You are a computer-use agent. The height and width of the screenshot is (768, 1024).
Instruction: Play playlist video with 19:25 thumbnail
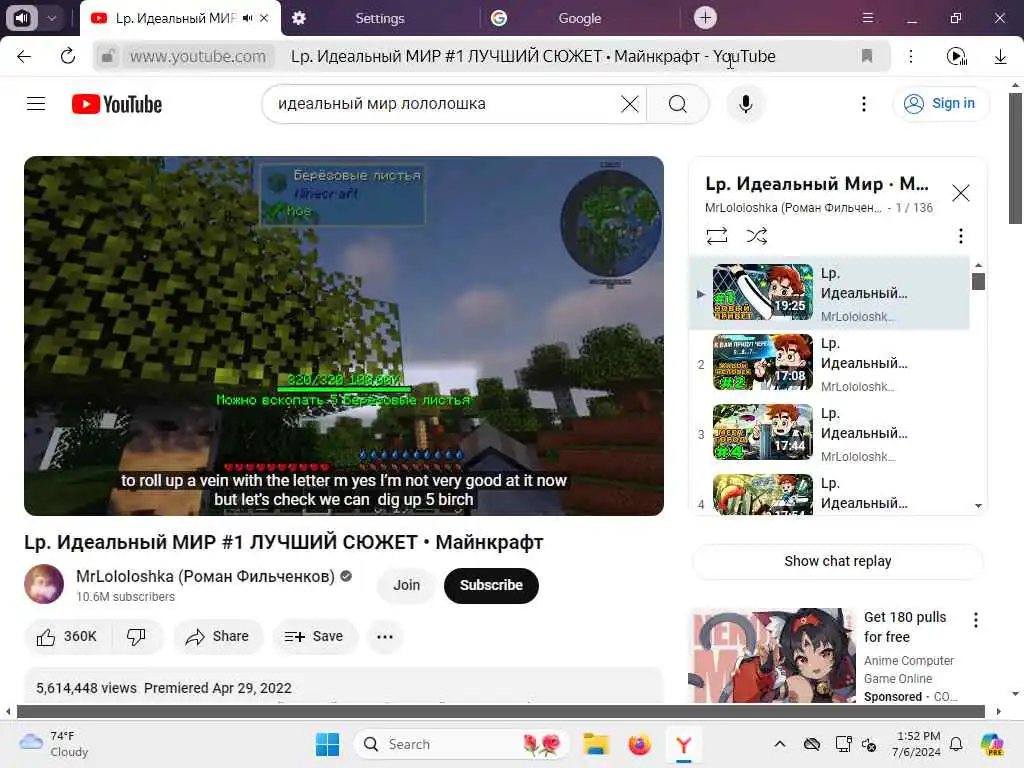[x=762, y=293]
